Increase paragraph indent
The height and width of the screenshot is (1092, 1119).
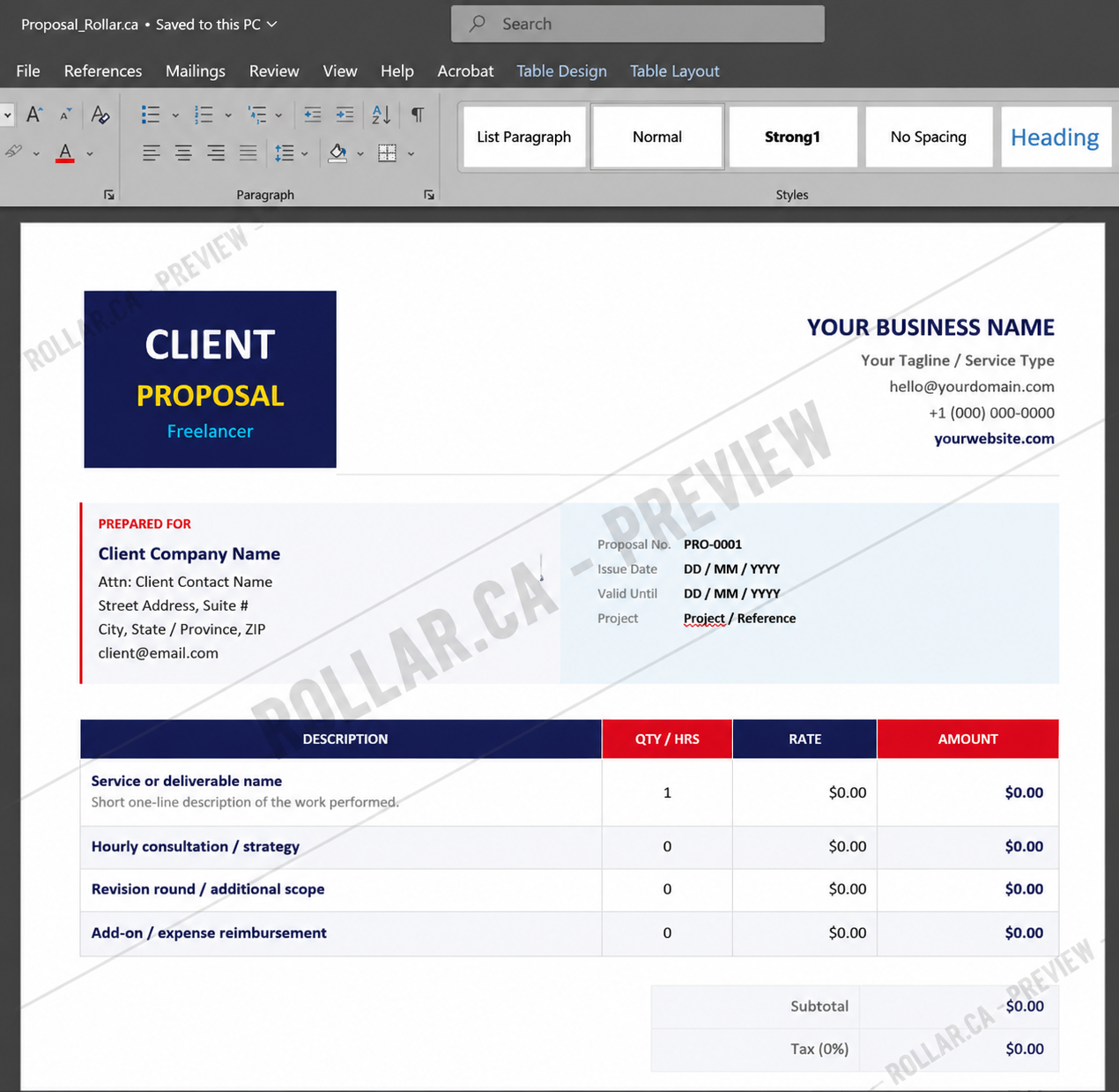coord(345,115)
